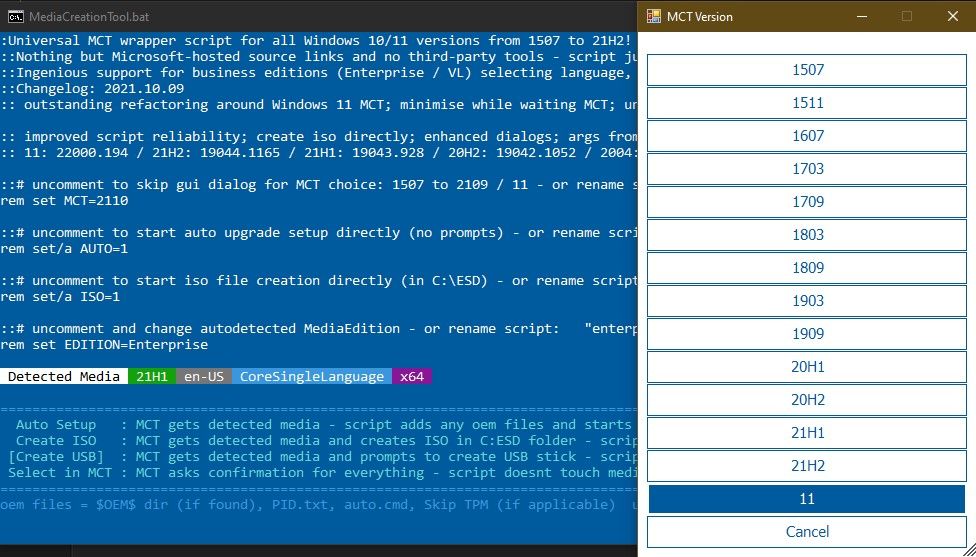Pick Windows 10 version 1607
976x557 pixels.
click(807, 136)
